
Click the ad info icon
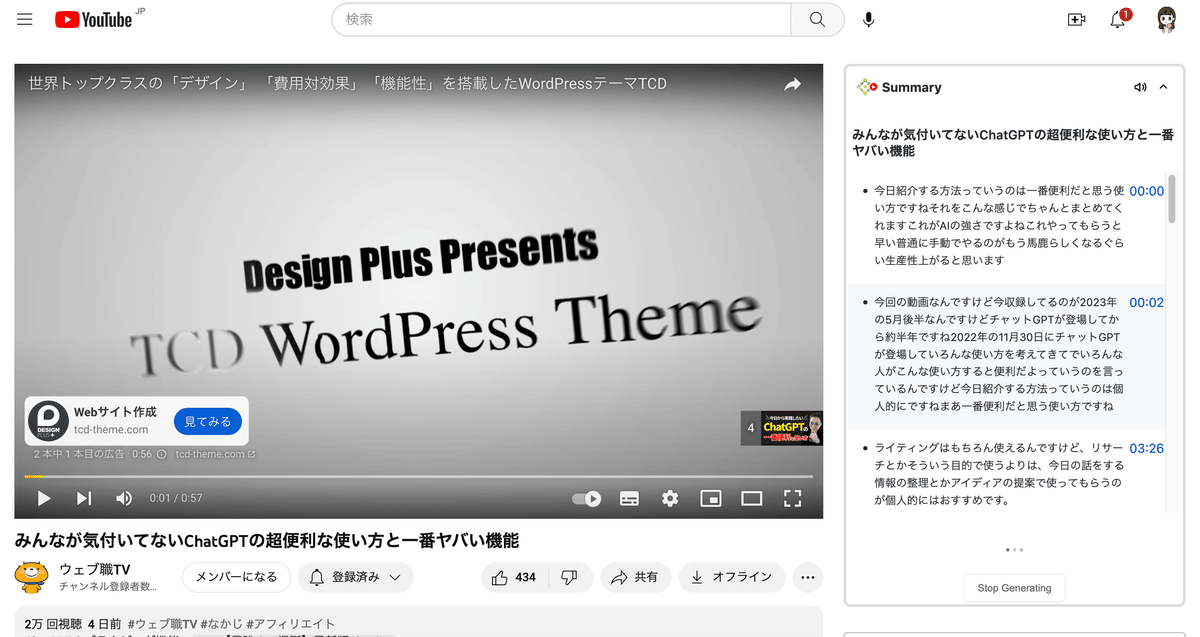161,454
